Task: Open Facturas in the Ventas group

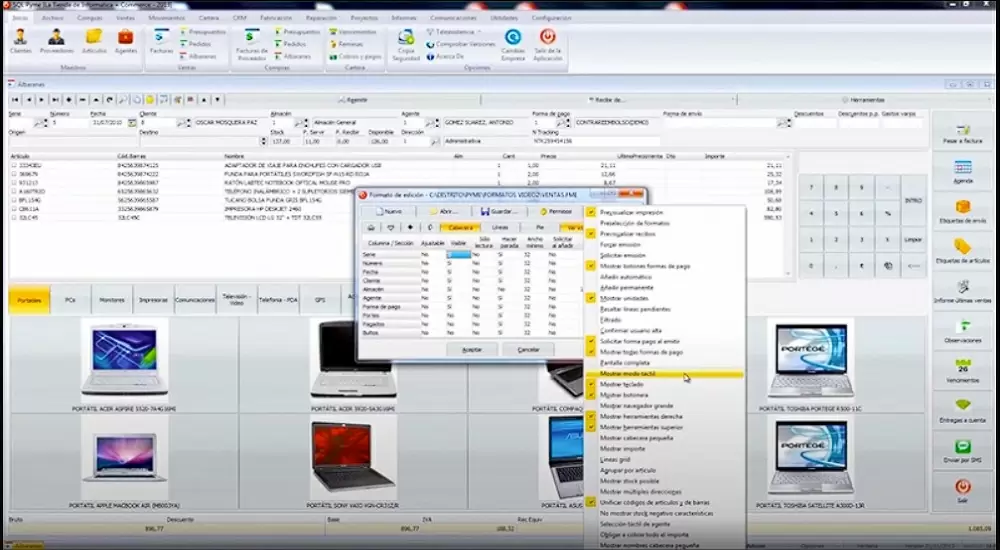Action: point(161,41)
